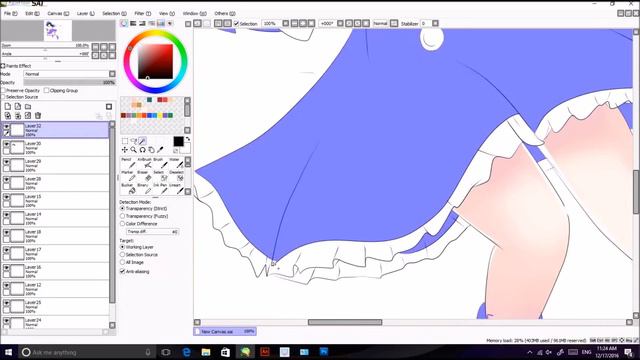Adjust the layer Opacity slider
Image resolution: width=640 pixels, height=360 pixels.
pyautogui.click(x=69, y=82)
